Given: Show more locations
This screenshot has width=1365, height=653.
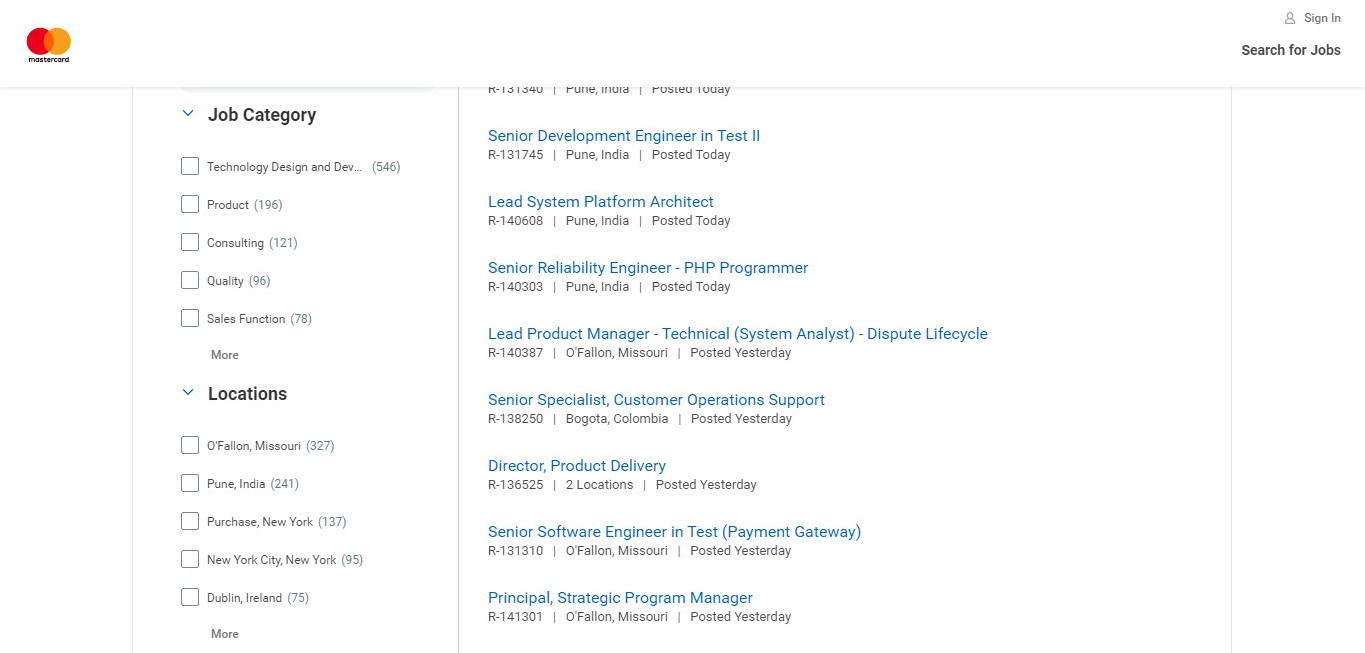Looking at the screenshot, I should [224, 634].
